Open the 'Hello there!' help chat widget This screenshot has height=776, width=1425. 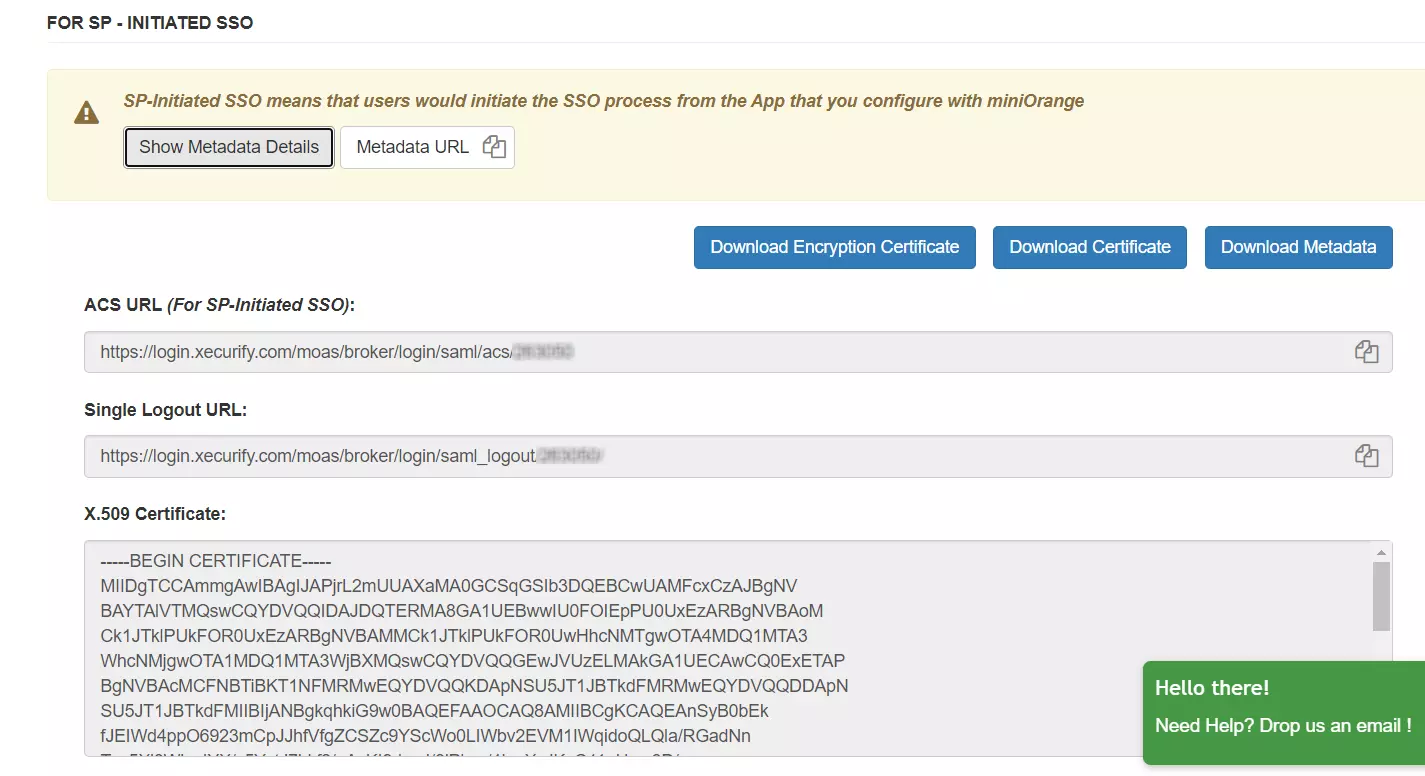1283,712
